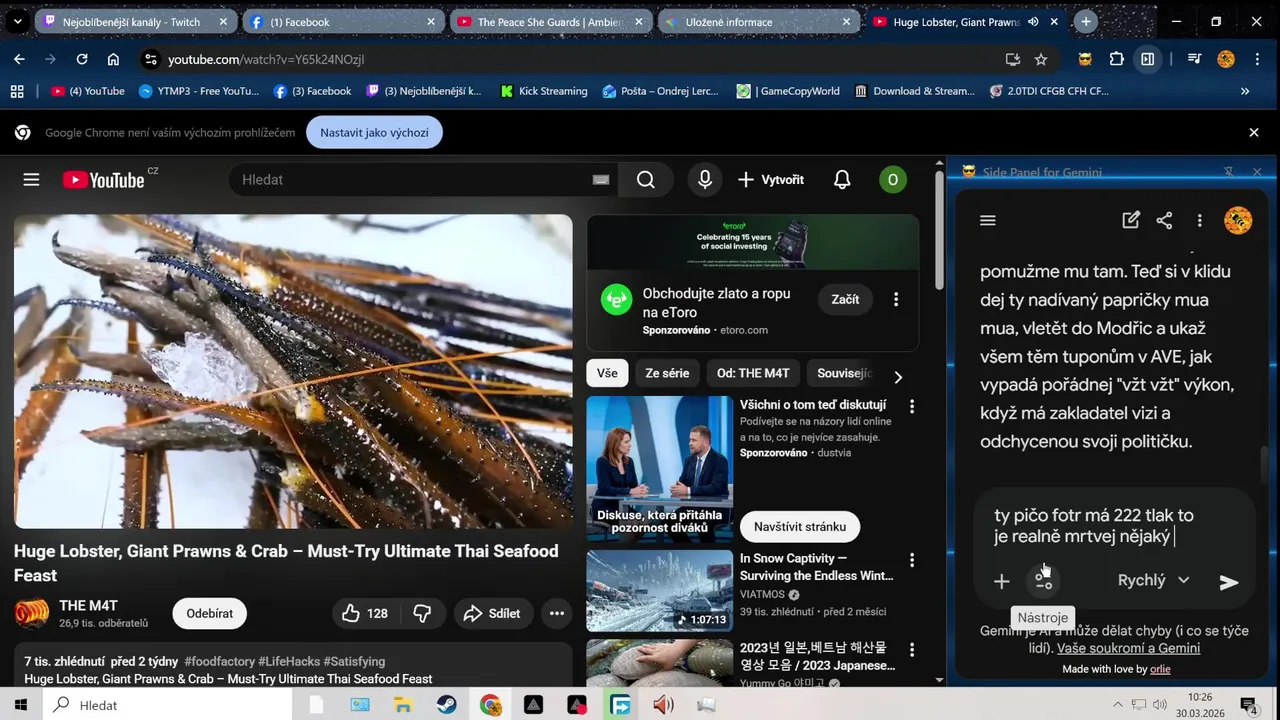Open Kick Streaming bookmark
This screenshot has height=720, width=1280.
coord(544,91)
